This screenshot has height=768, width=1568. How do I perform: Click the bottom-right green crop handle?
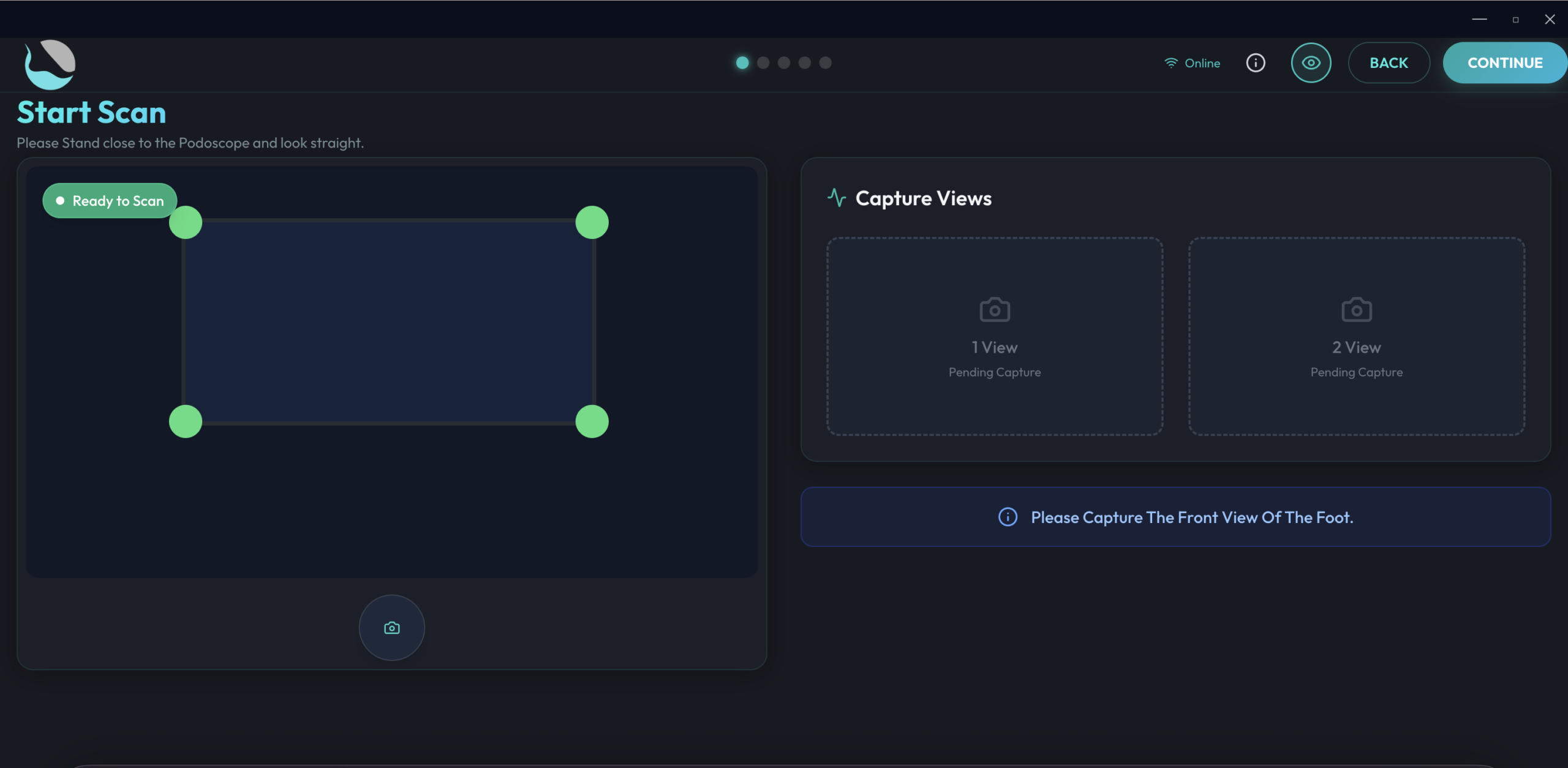tap(592, 421)
